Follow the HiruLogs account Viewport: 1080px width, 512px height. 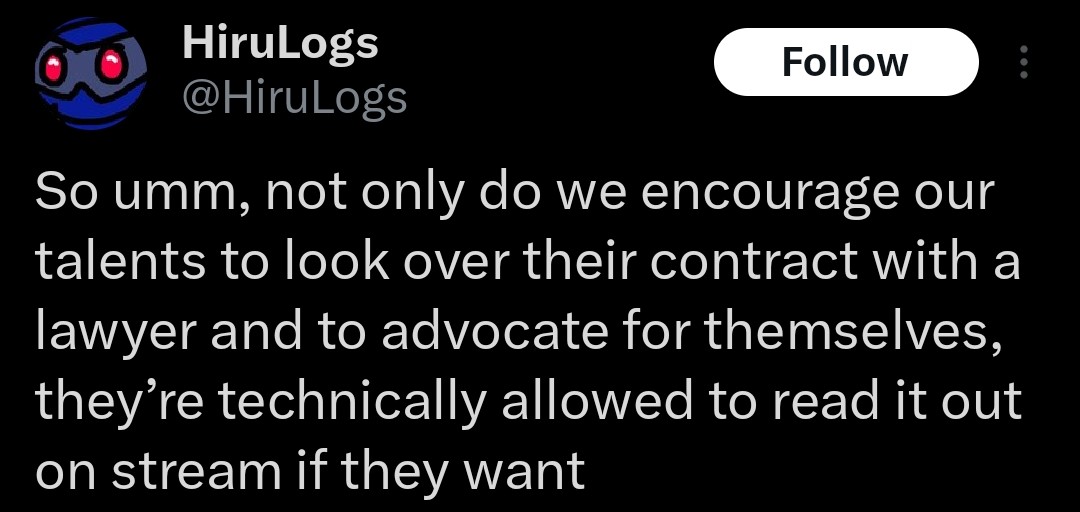[x=846, y=62]
